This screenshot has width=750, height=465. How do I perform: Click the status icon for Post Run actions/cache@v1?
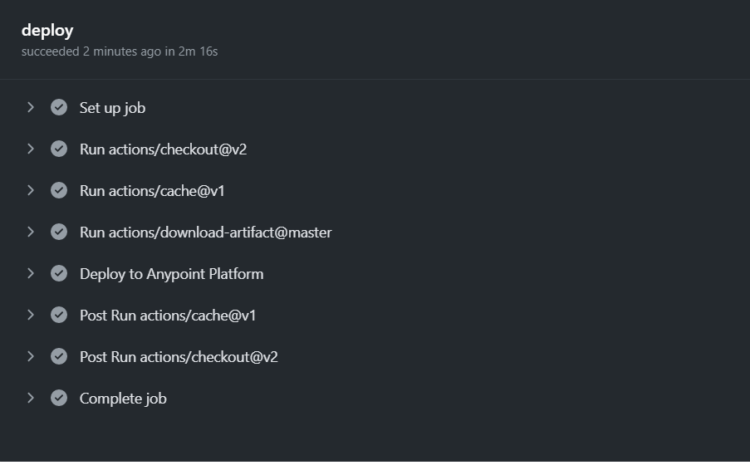click(59, 315)
